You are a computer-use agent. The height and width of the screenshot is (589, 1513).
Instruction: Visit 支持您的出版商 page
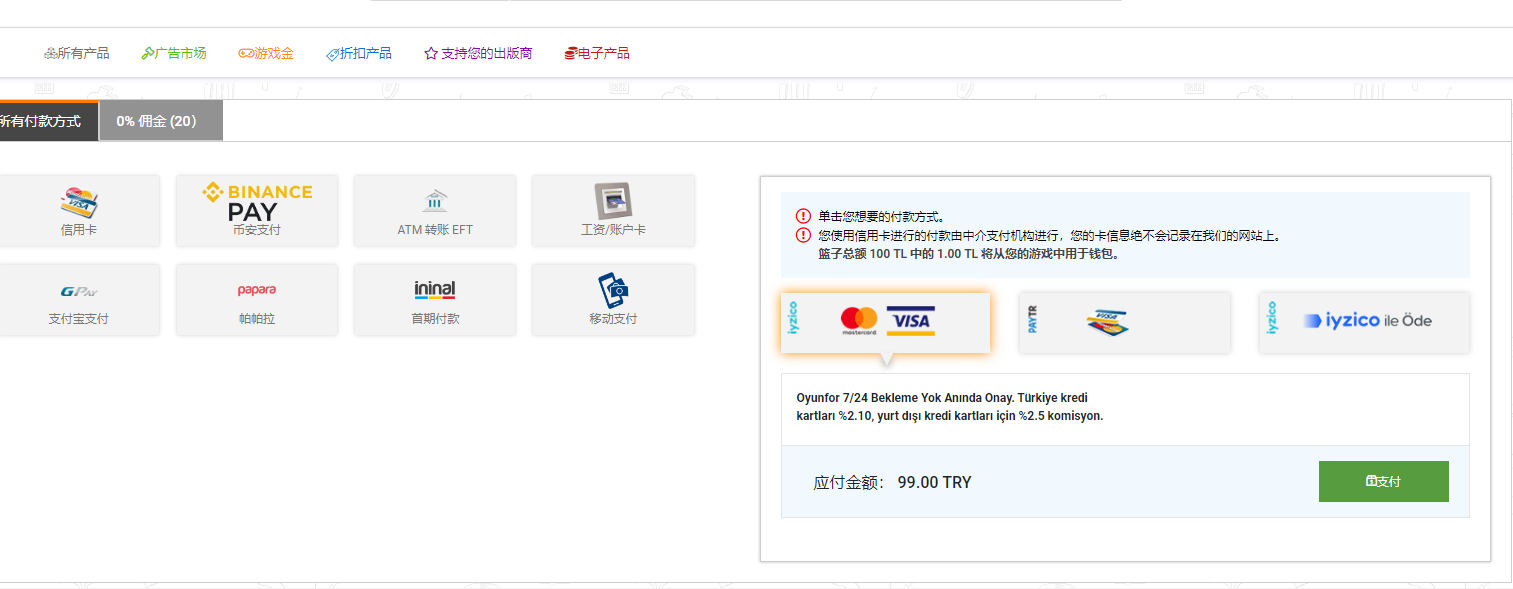coord(479,53)
